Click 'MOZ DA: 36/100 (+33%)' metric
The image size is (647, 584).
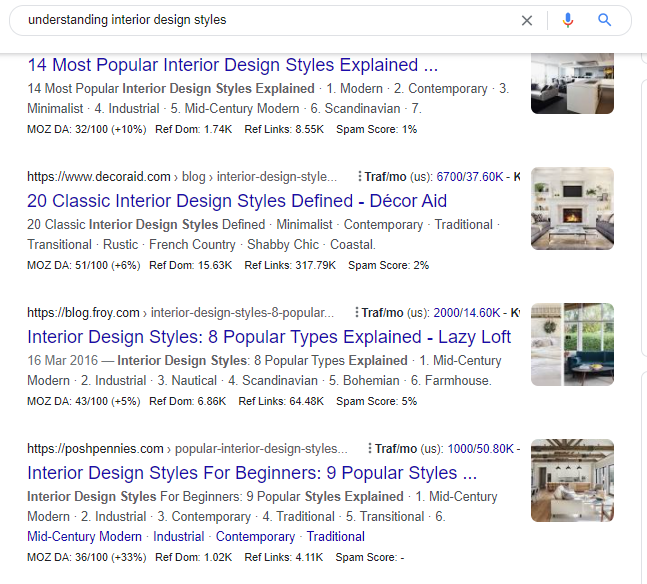(x=87, y=557)
